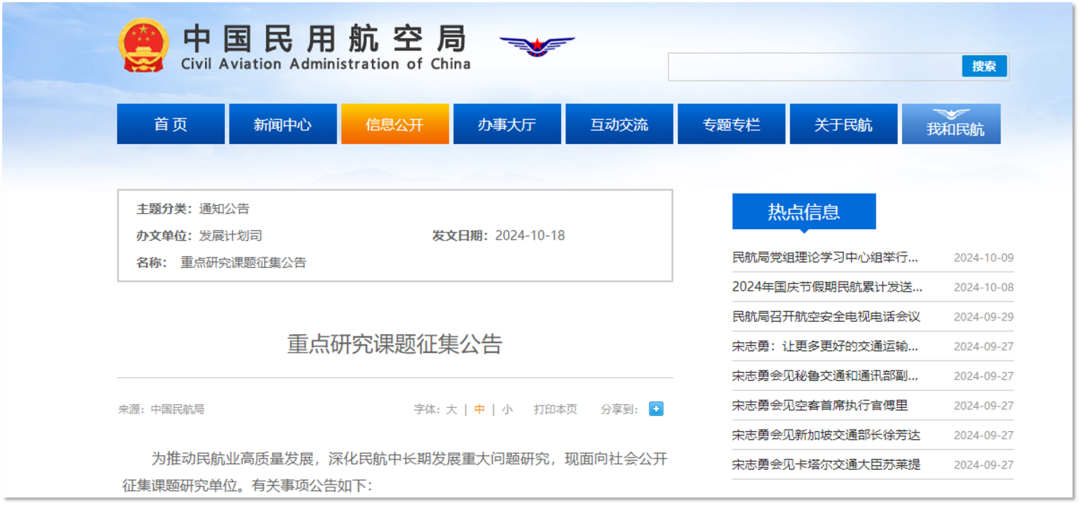
Task: Open 互动交流 interaction section
Action: 618,125
